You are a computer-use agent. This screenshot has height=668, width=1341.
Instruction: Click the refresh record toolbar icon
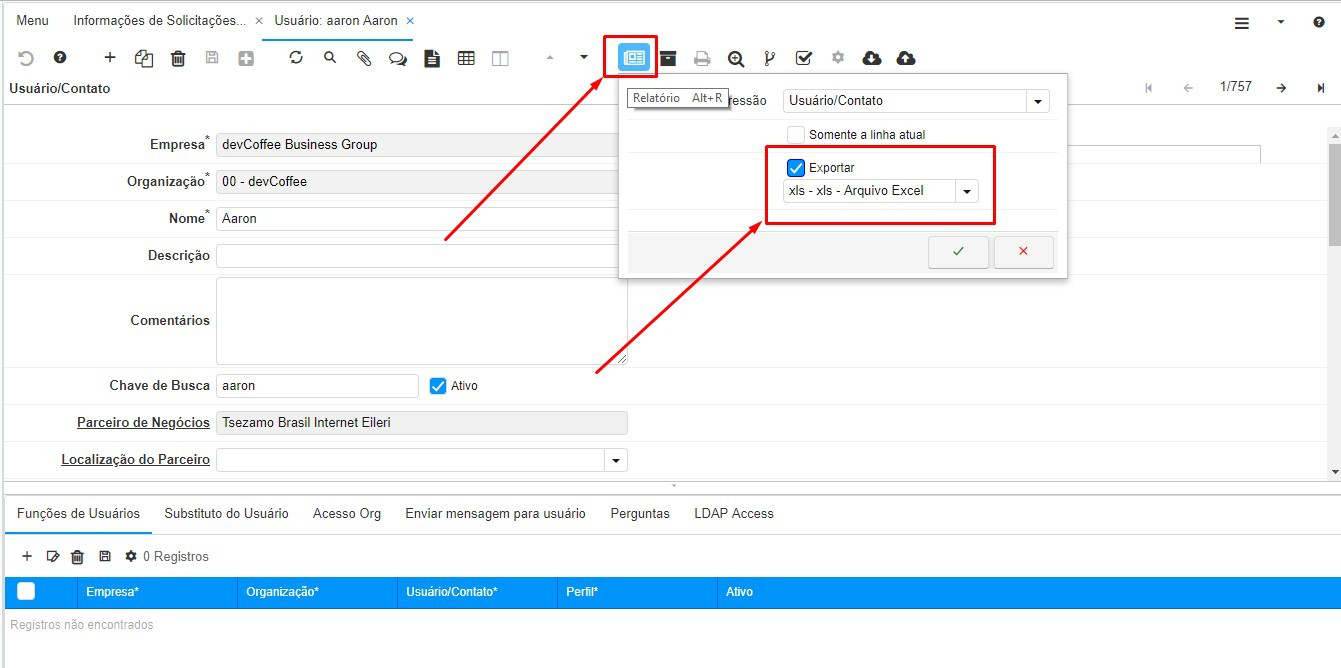point(296,58)
